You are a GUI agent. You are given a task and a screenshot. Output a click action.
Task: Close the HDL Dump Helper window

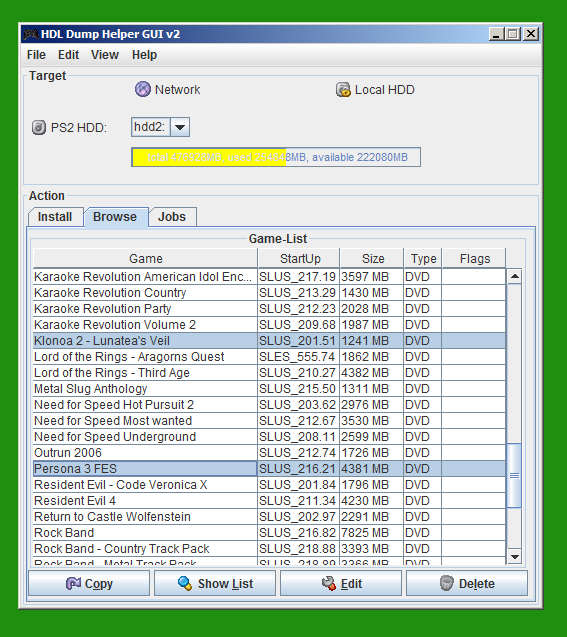tap(530, 34)
